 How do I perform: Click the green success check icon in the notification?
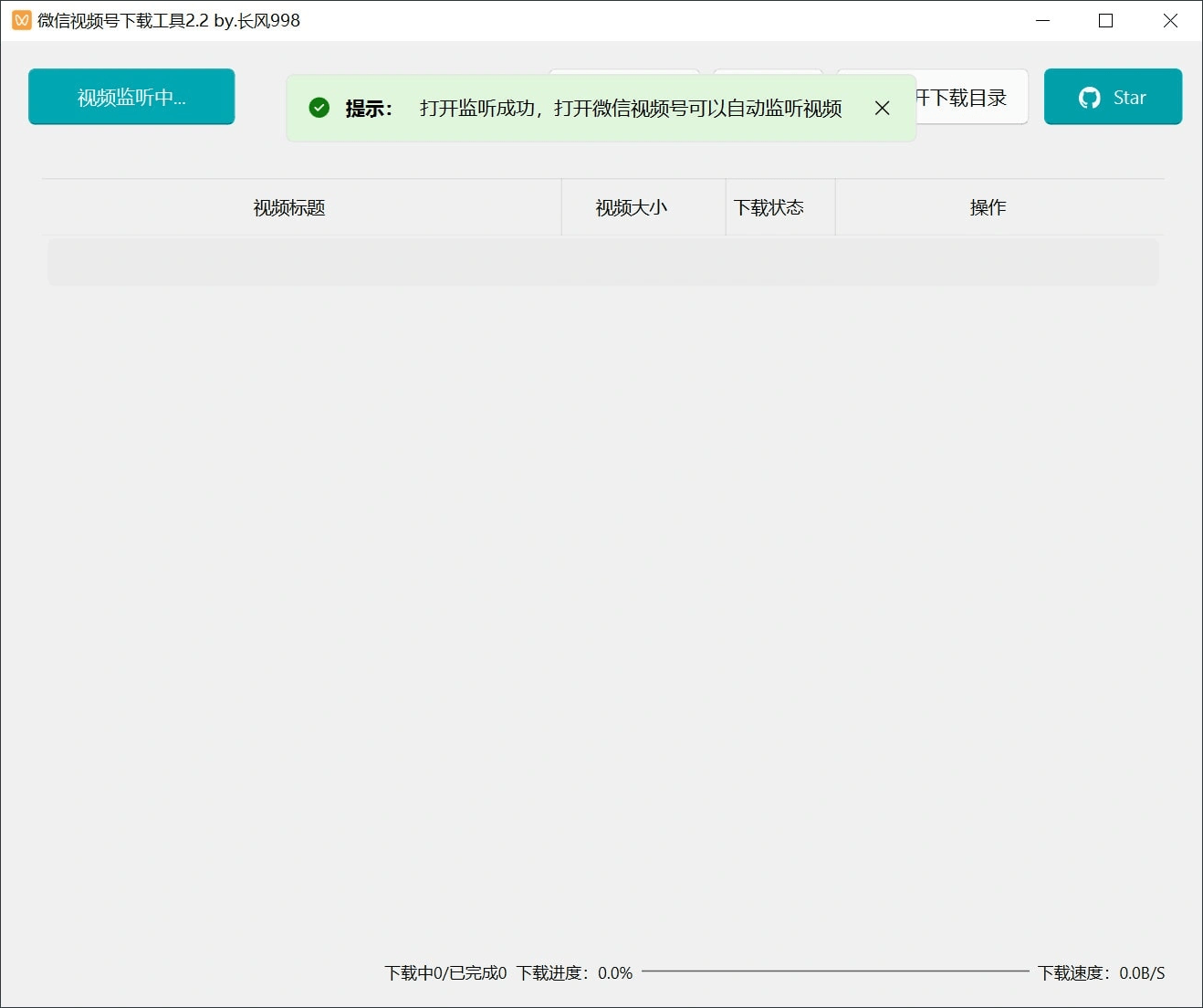pyautogui.click(x=318, y=108)
